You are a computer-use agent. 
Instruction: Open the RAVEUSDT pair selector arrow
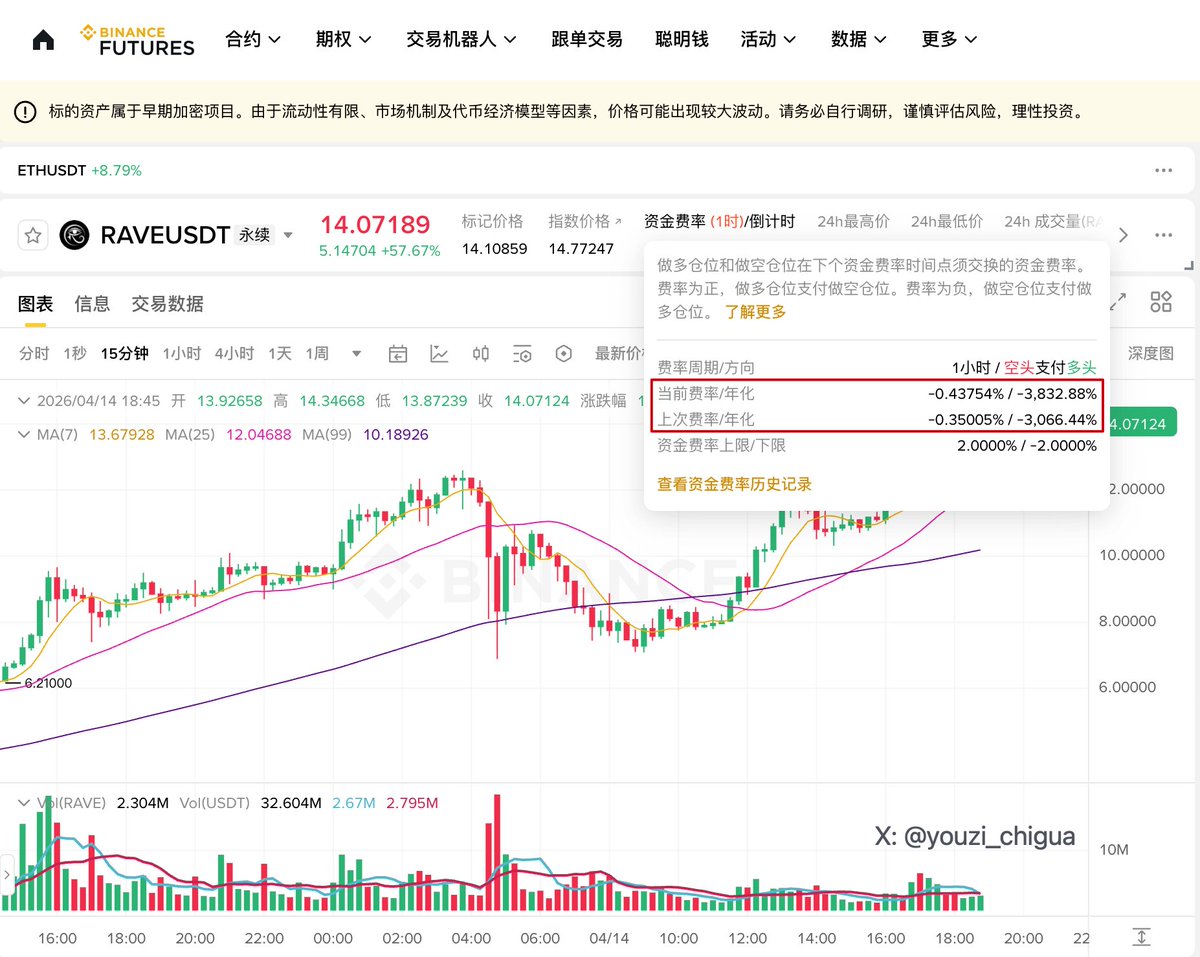289,236
